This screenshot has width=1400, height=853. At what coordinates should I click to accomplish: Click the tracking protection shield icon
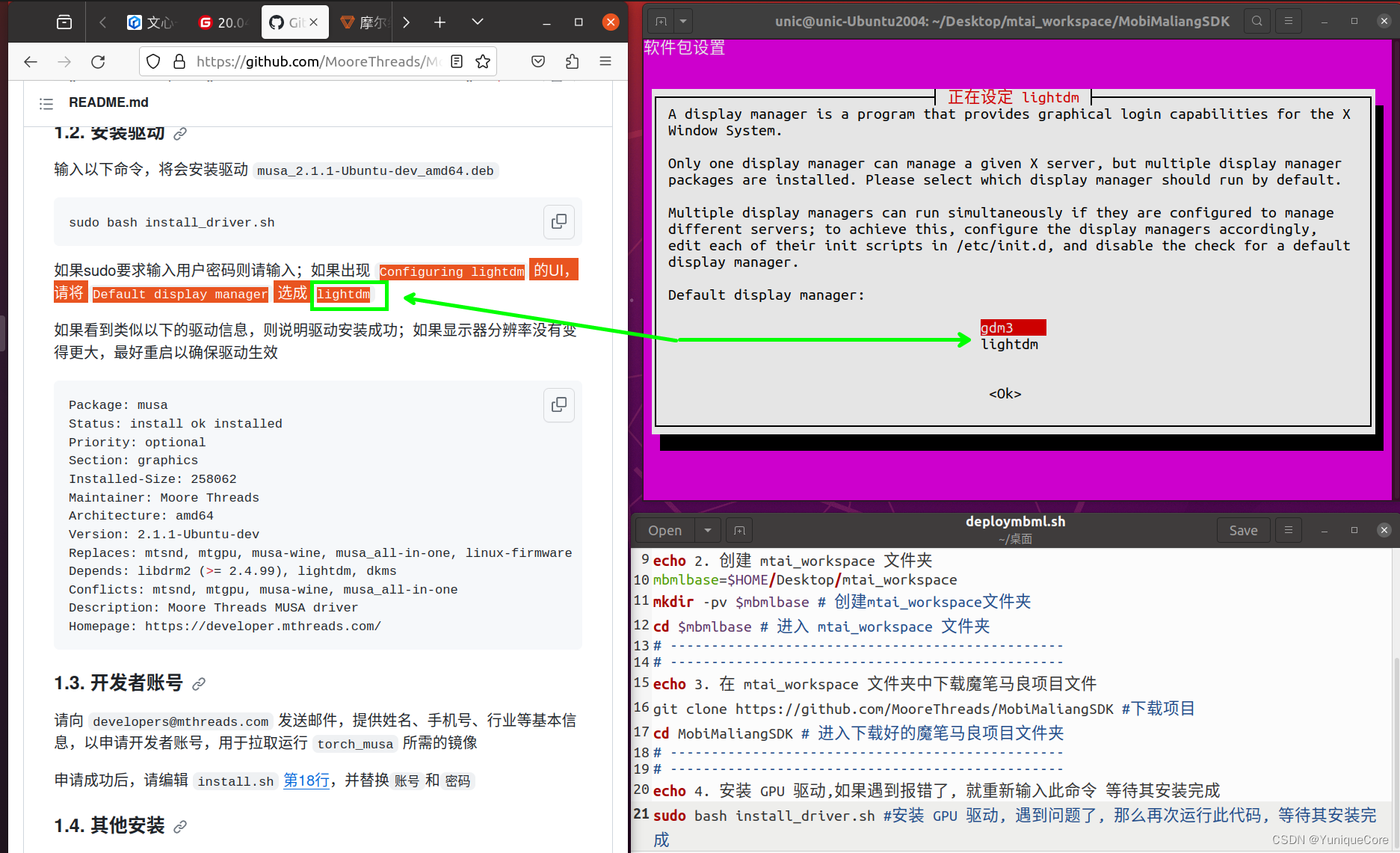(153, 62)
